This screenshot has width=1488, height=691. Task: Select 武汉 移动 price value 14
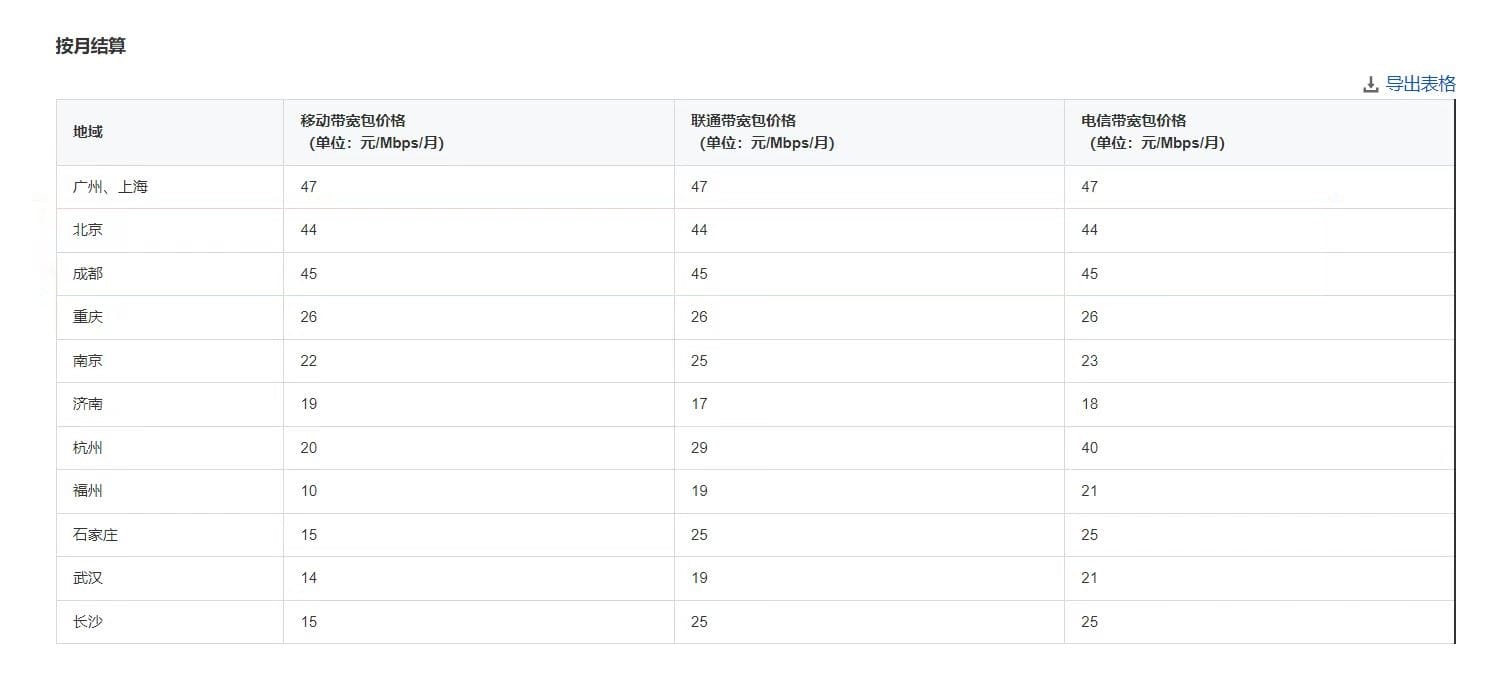pos(309,578)
